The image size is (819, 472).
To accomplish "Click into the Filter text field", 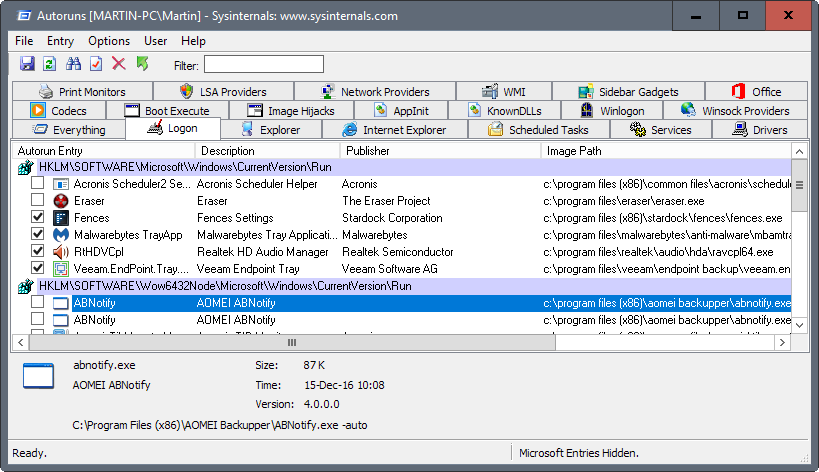I will coord(264,65).
